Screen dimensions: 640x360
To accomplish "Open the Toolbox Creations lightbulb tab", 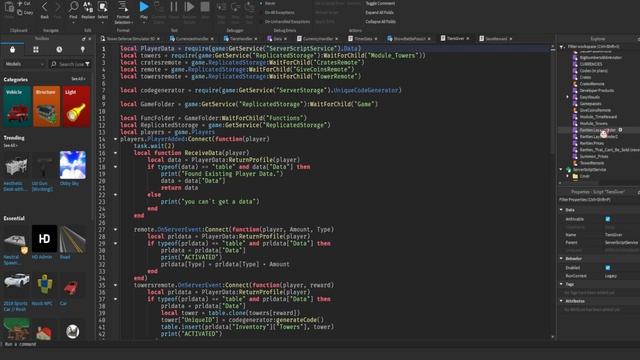I will click(82, 49).
